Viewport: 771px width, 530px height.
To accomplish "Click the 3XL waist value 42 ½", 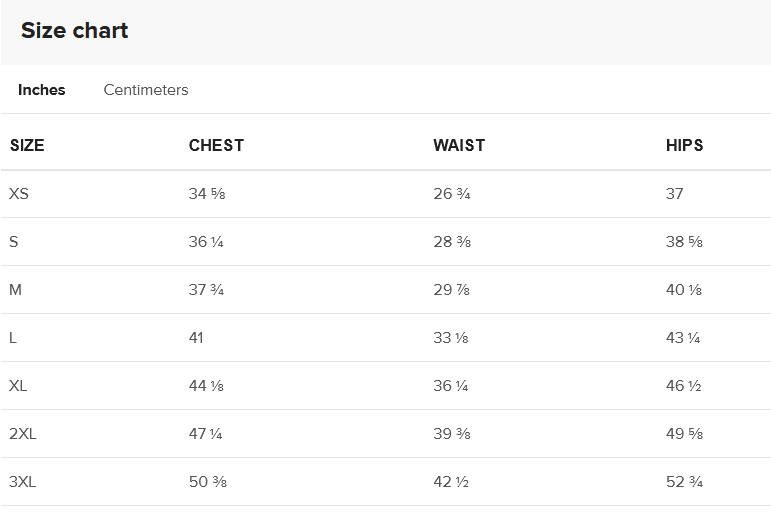I will pos(451,482).
